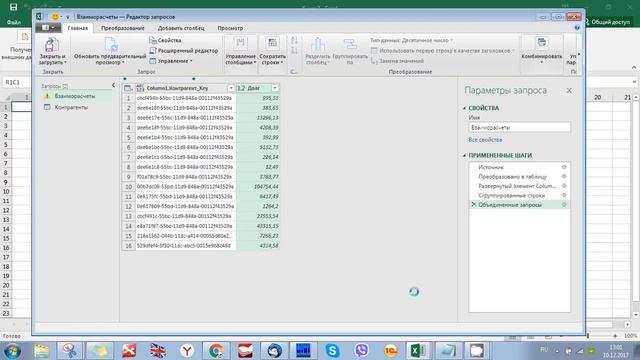Open the File menu button in Query Editor
The height and width of the screenshot is (360, 640).
(x=48, y=28)
